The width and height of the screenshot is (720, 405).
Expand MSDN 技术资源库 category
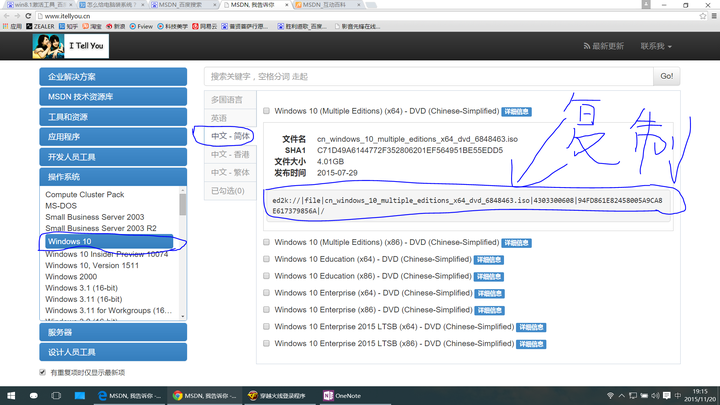(113, 97)
